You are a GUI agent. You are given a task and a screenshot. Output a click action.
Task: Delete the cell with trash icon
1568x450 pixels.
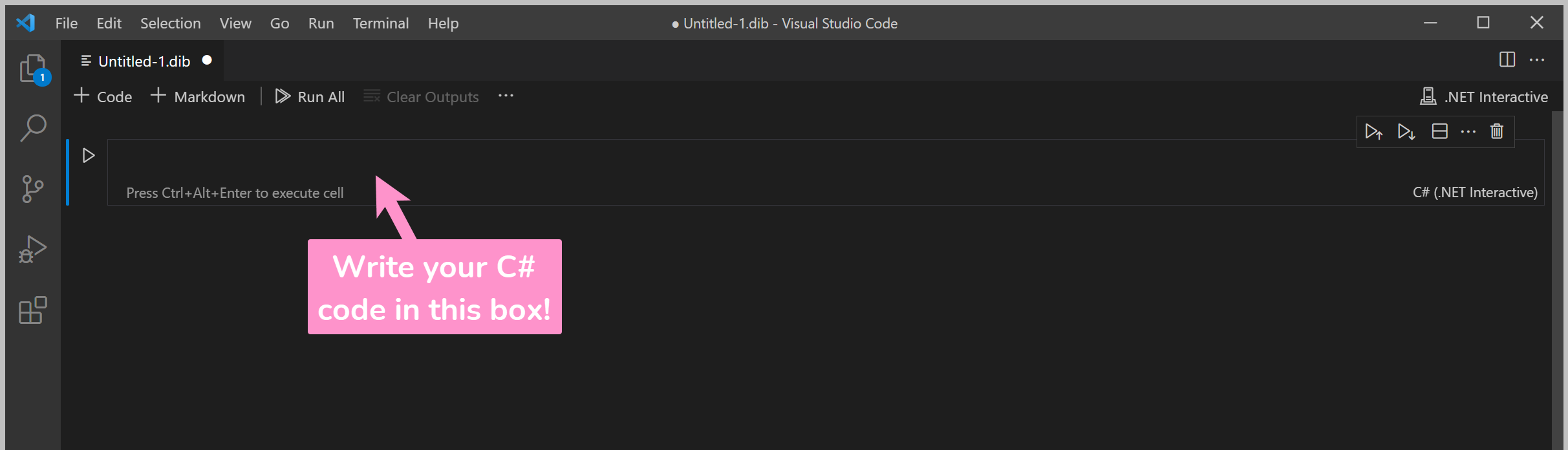(1497, 132)
